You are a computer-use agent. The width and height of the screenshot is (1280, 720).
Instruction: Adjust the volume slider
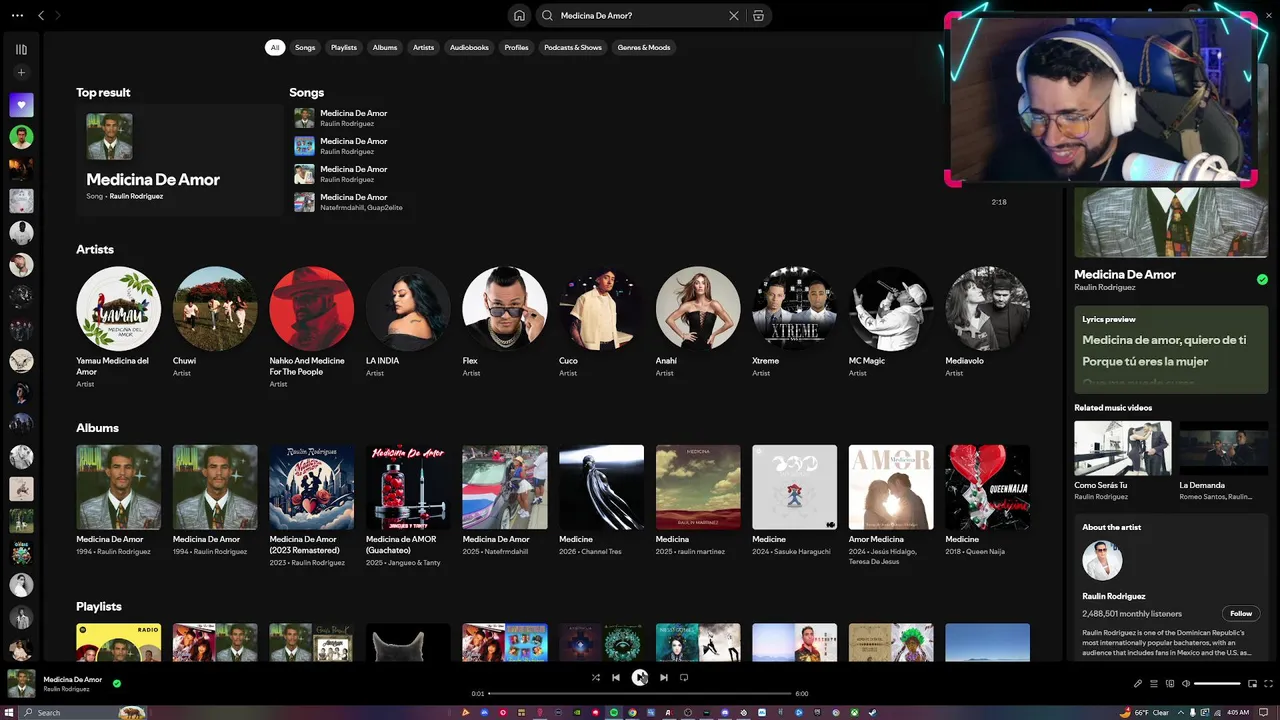[x=1217, y=684]
